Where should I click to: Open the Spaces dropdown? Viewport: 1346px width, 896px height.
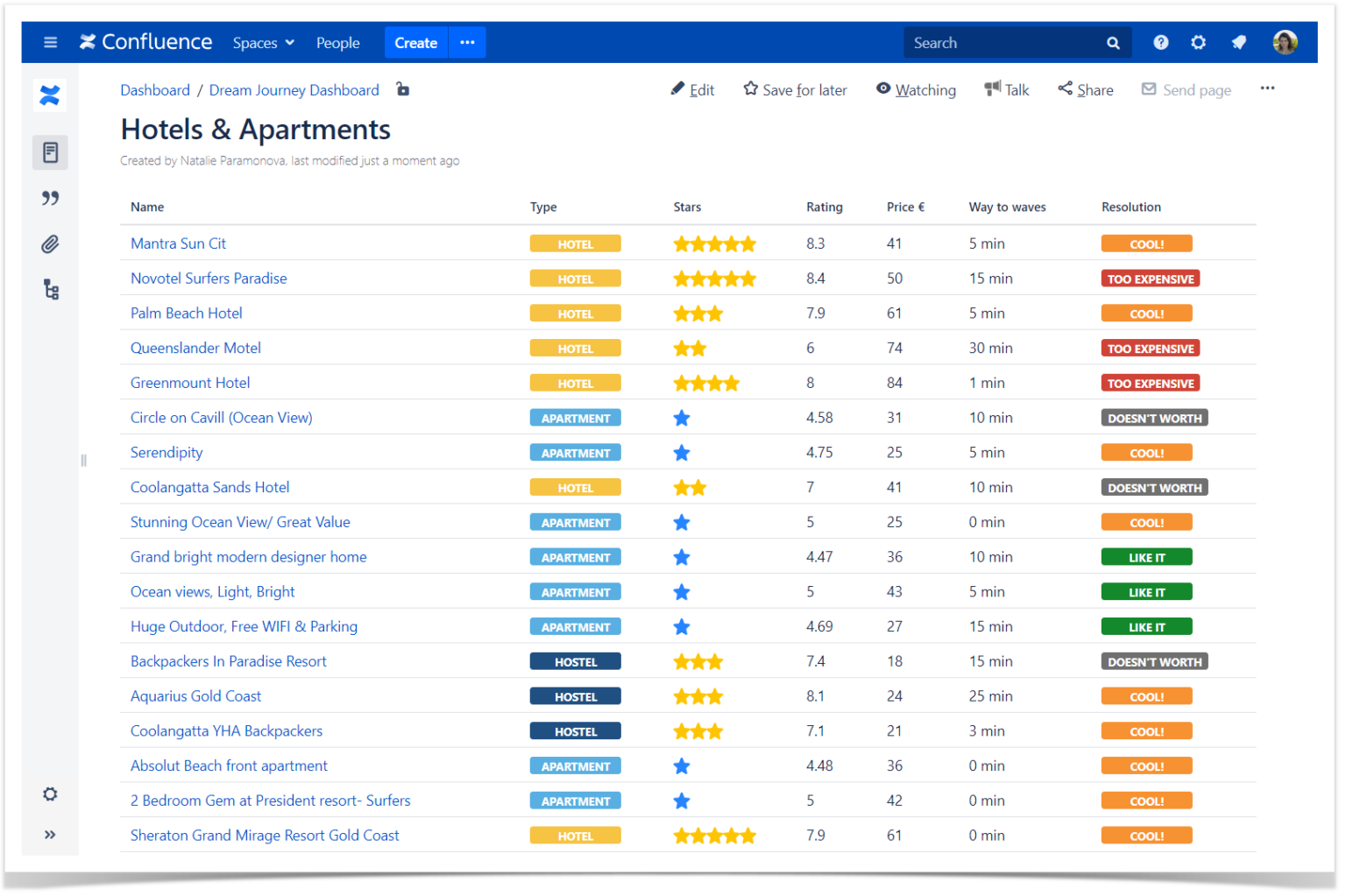pyautogui.click(x=262, y=42)
